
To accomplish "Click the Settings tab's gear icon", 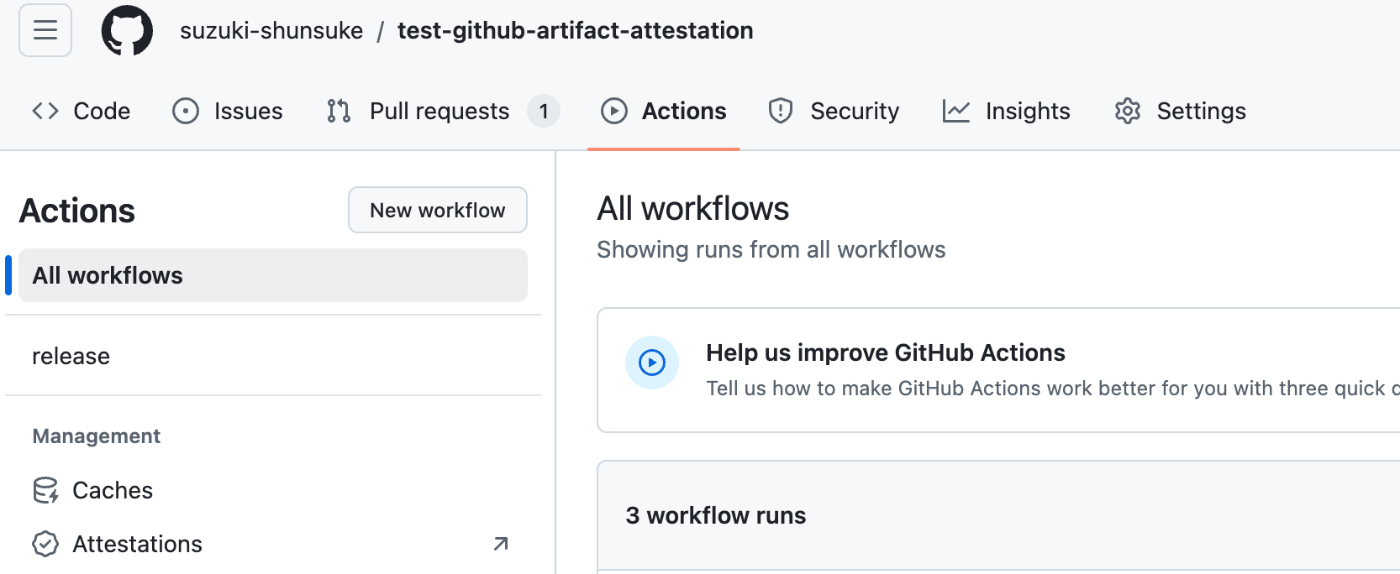I will pos(1128,111).
